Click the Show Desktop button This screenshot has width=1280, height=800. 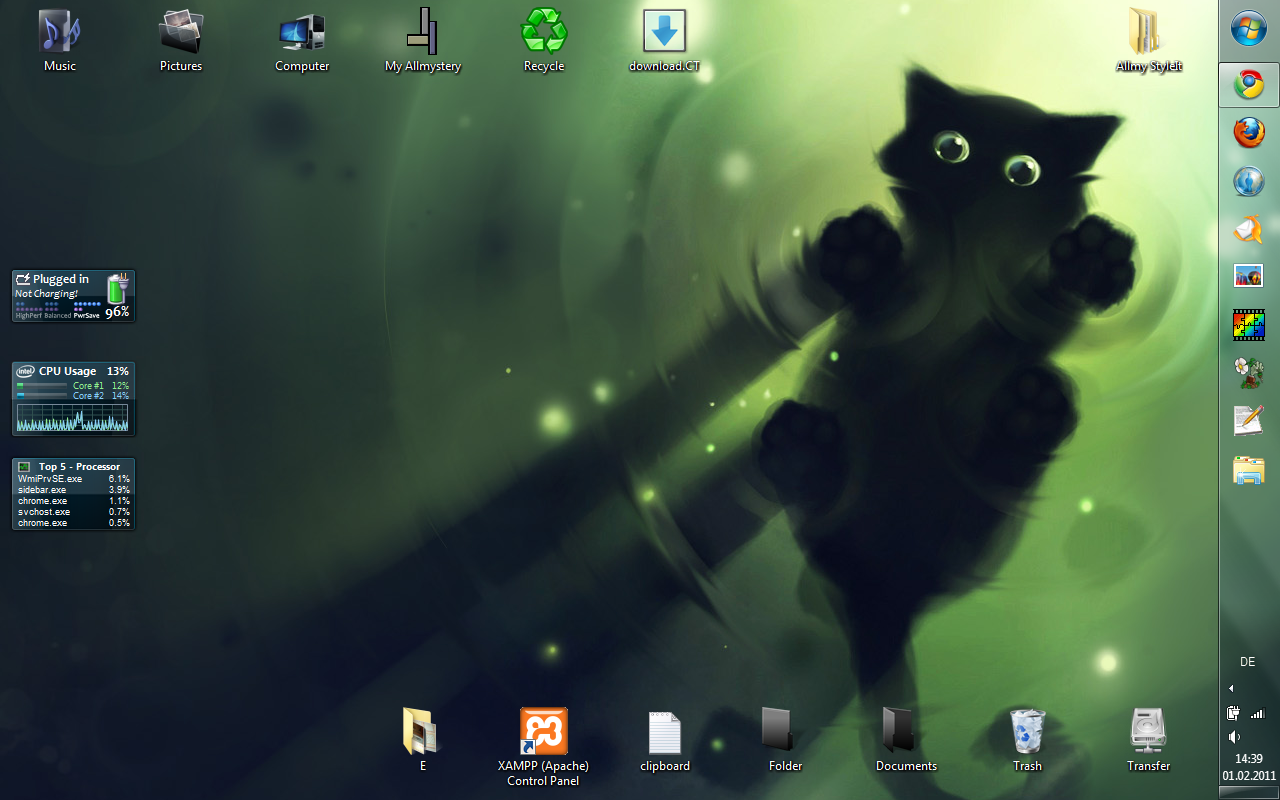[1249, 793]
